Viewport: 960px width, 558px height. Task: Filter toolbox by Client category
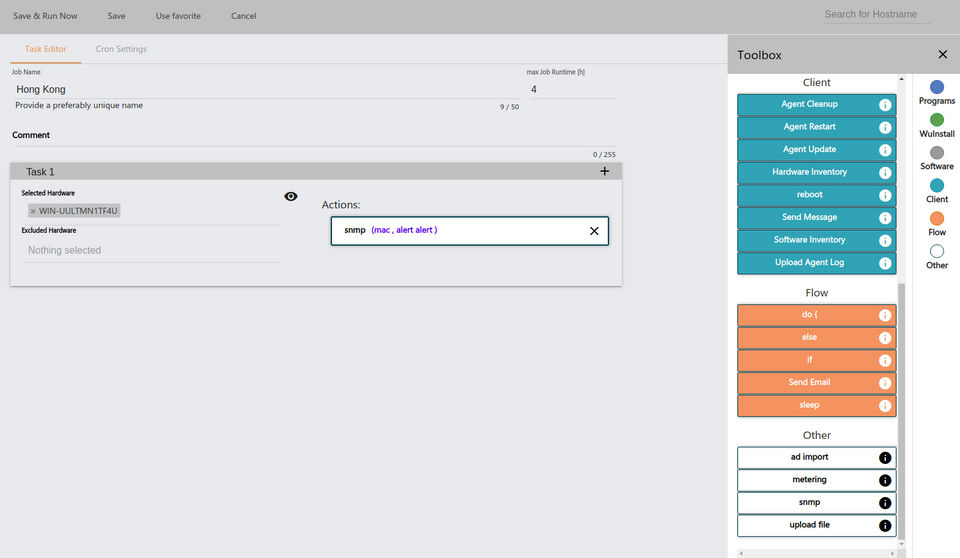point(937,191)
